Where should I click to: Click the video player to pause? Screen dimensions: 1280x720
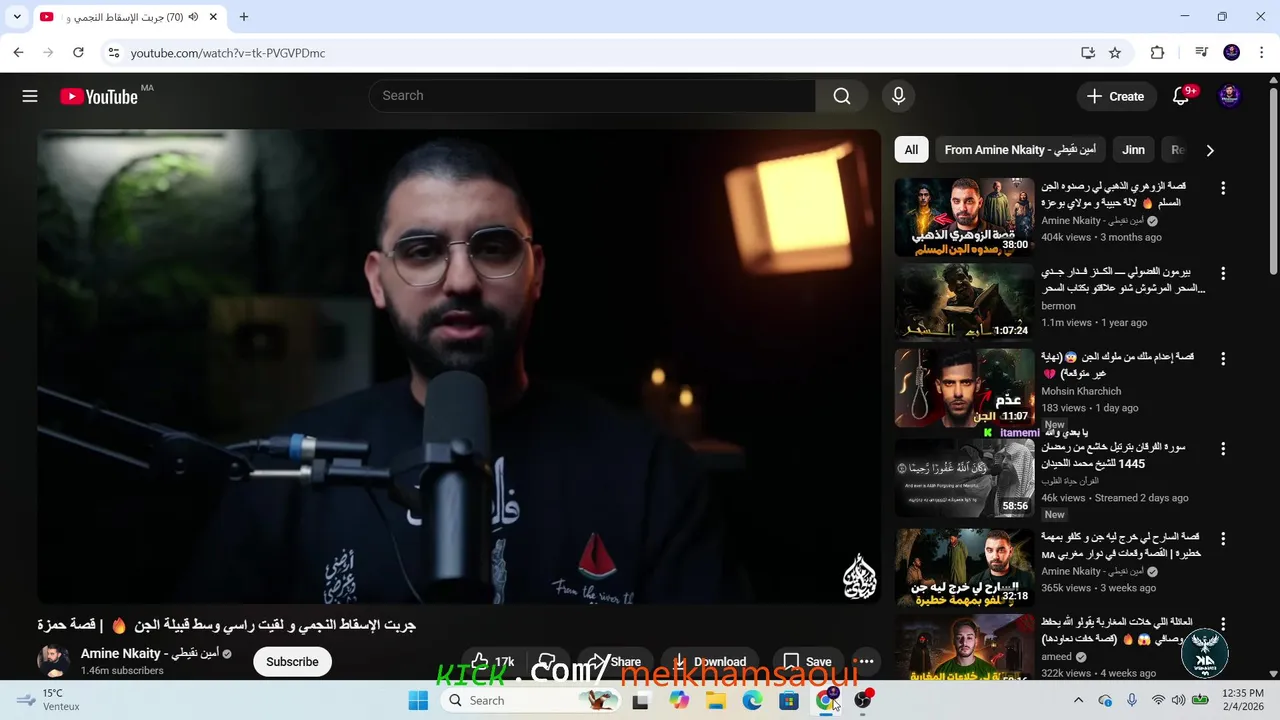[x=459, y=366]
